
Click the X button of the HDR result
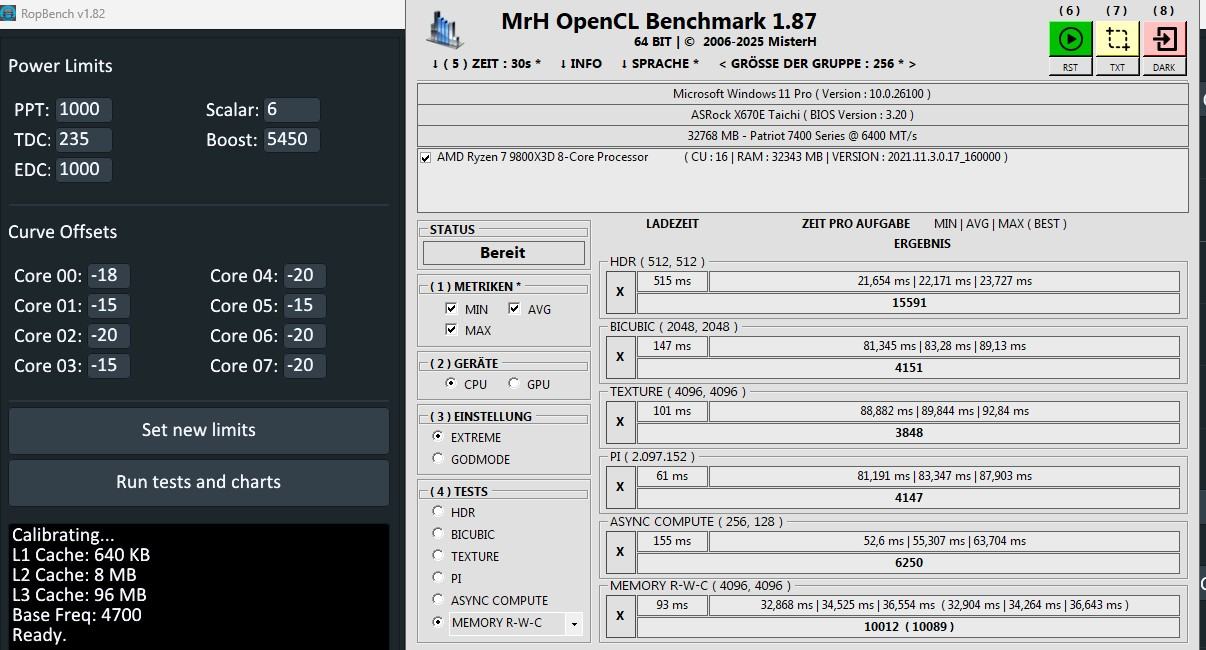pyautogui.click(x=620, y=292)
